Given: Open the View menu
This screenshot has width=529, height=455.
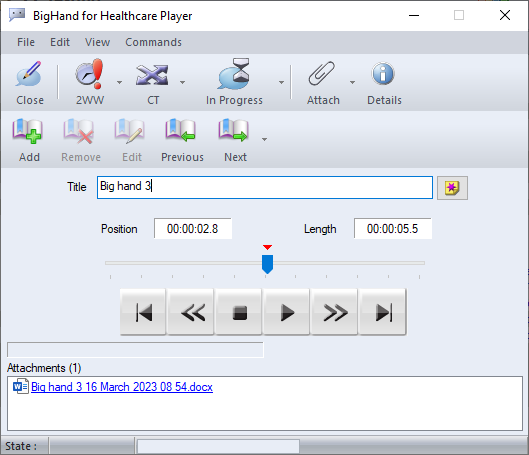Looking at the screenshot, I should [x=97, y=42].
